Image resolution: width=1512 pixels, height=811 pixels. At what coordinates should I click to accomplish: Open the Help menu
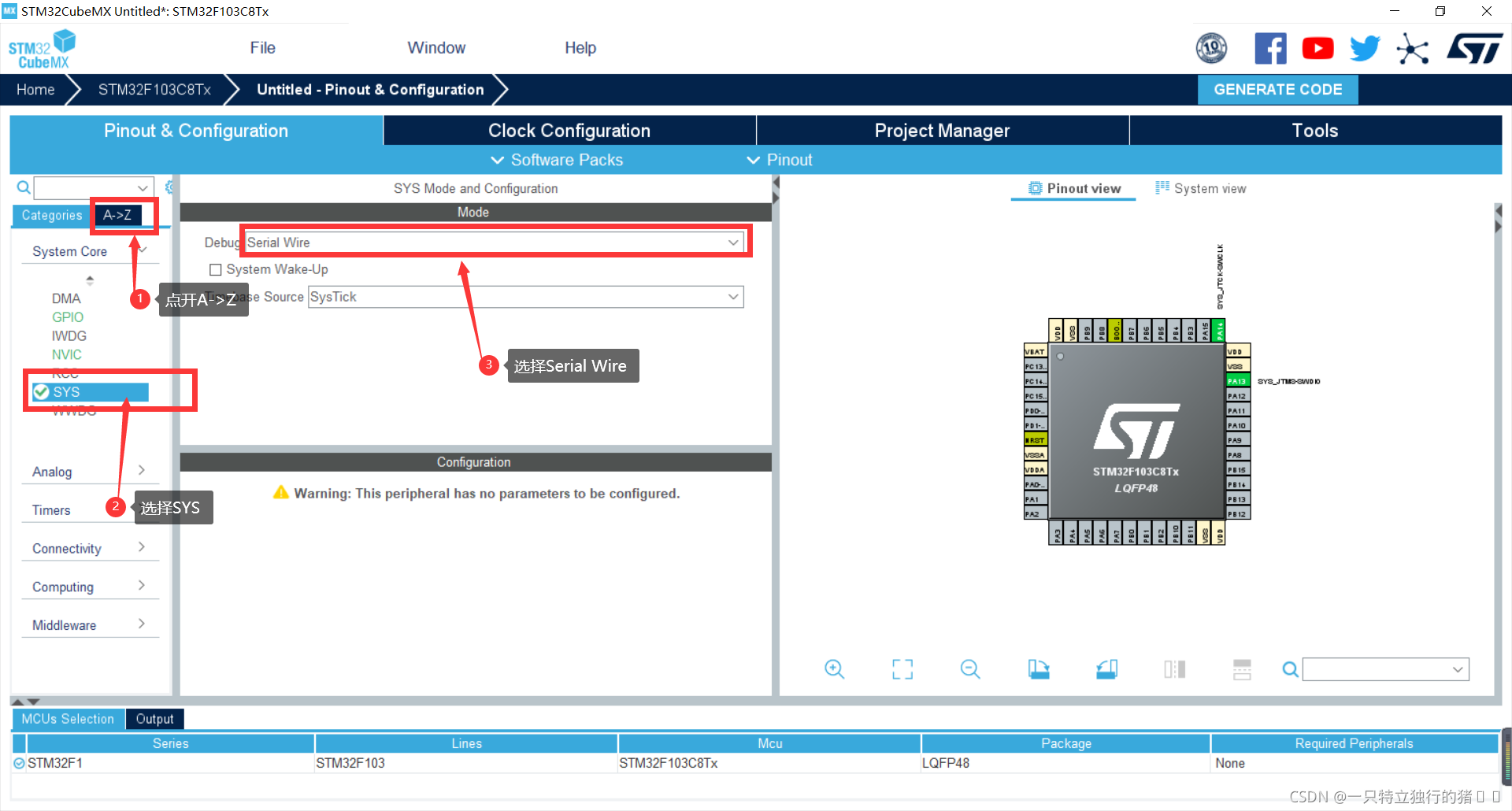[x=580, y=48]
